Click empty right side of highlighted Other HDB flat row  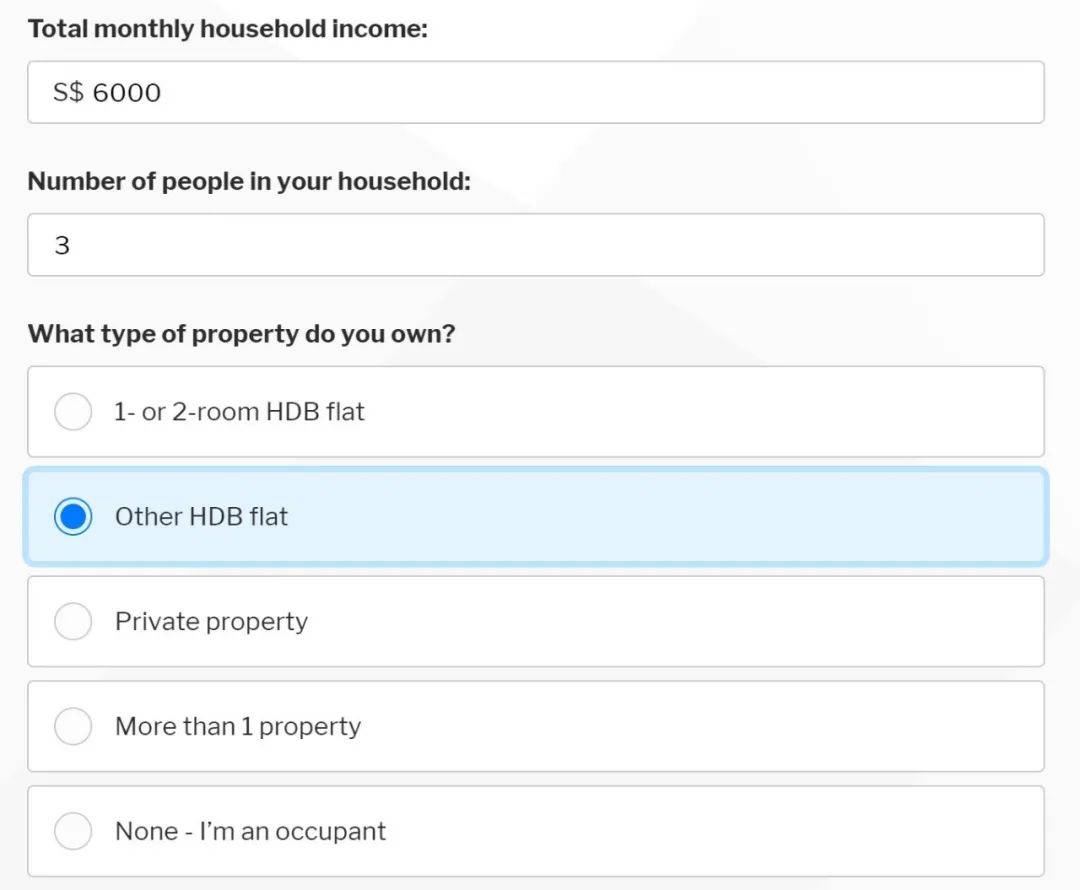click(x=800, y=517)
